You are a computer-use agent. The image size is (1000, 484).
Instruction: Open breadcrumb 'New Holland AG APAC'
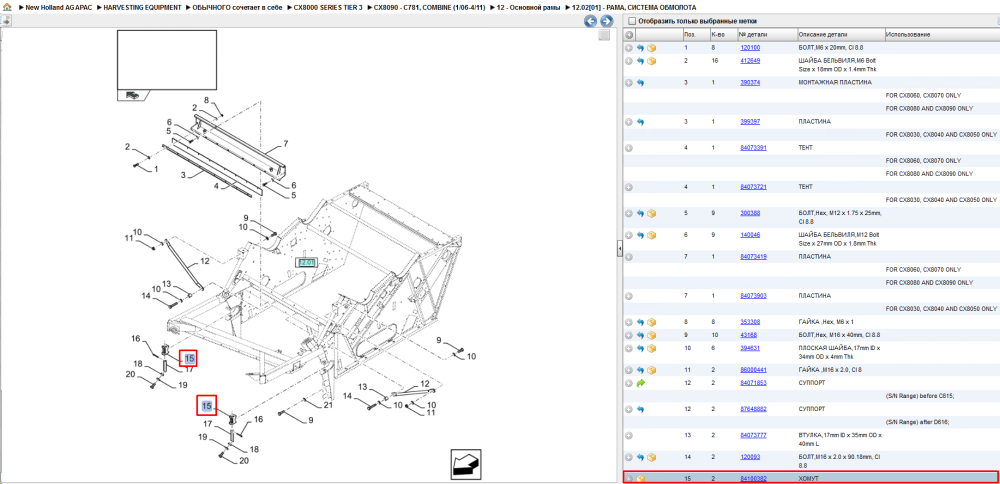pos(59,7)
